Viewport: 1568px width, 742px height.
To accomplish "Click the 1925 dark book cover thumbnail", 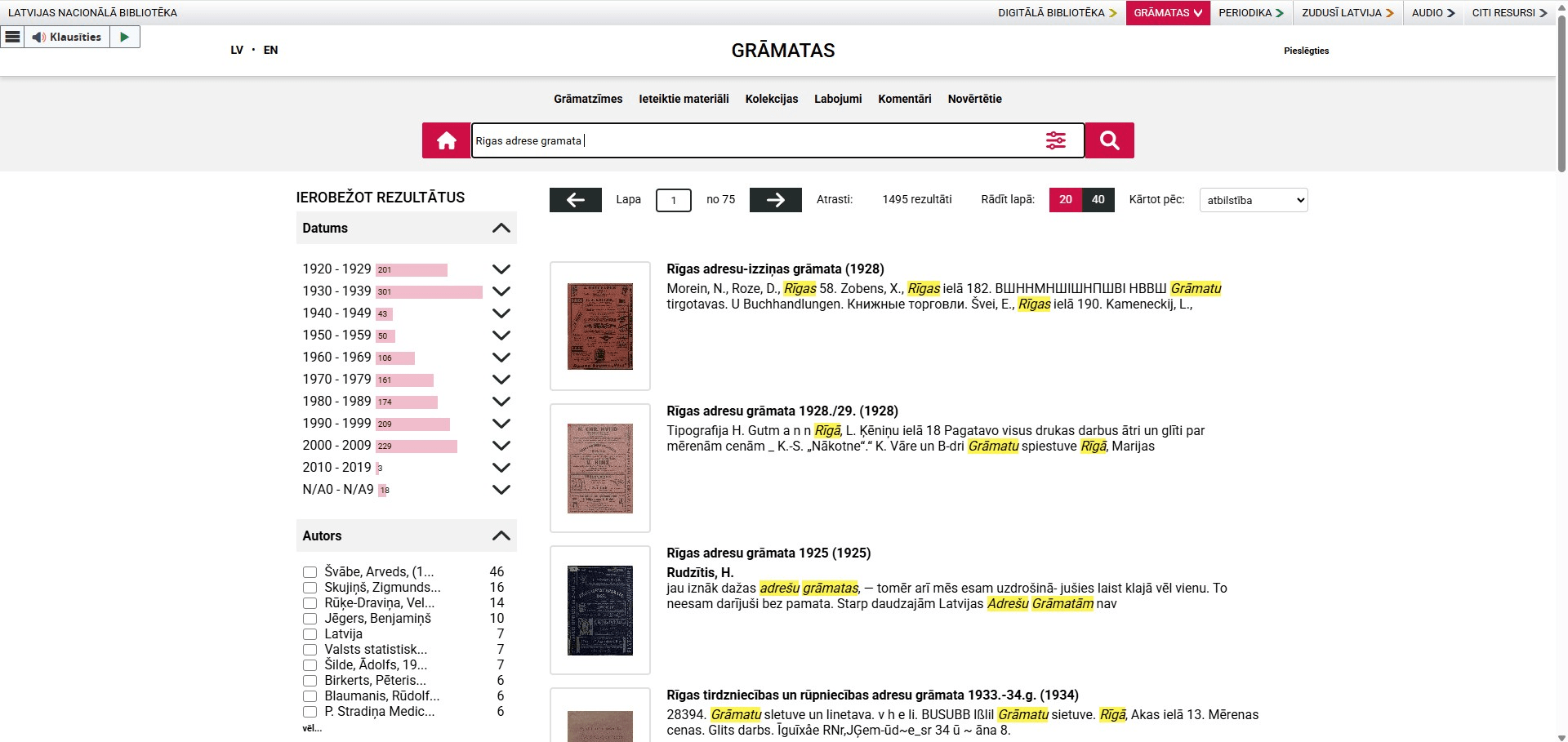I will [600, 611].
